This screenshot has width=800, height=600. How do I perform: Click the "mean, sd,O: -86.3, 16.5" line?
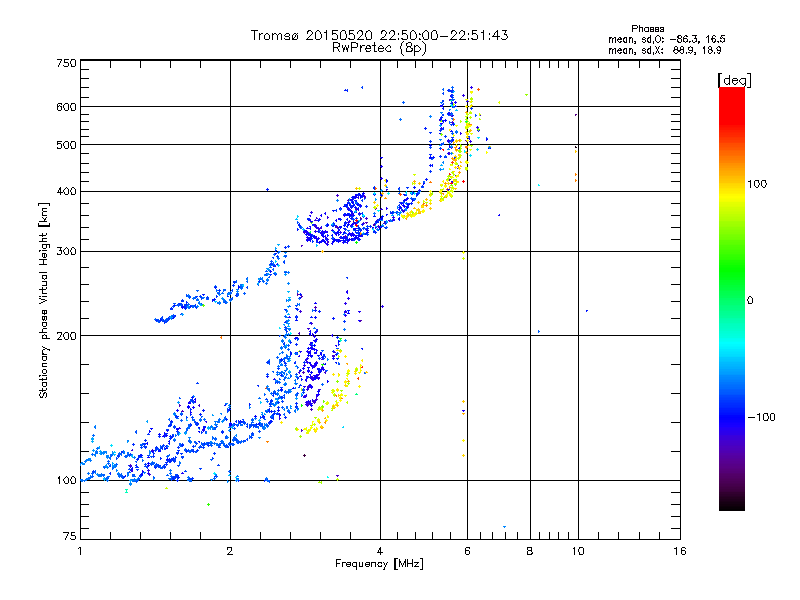[666, 39]
